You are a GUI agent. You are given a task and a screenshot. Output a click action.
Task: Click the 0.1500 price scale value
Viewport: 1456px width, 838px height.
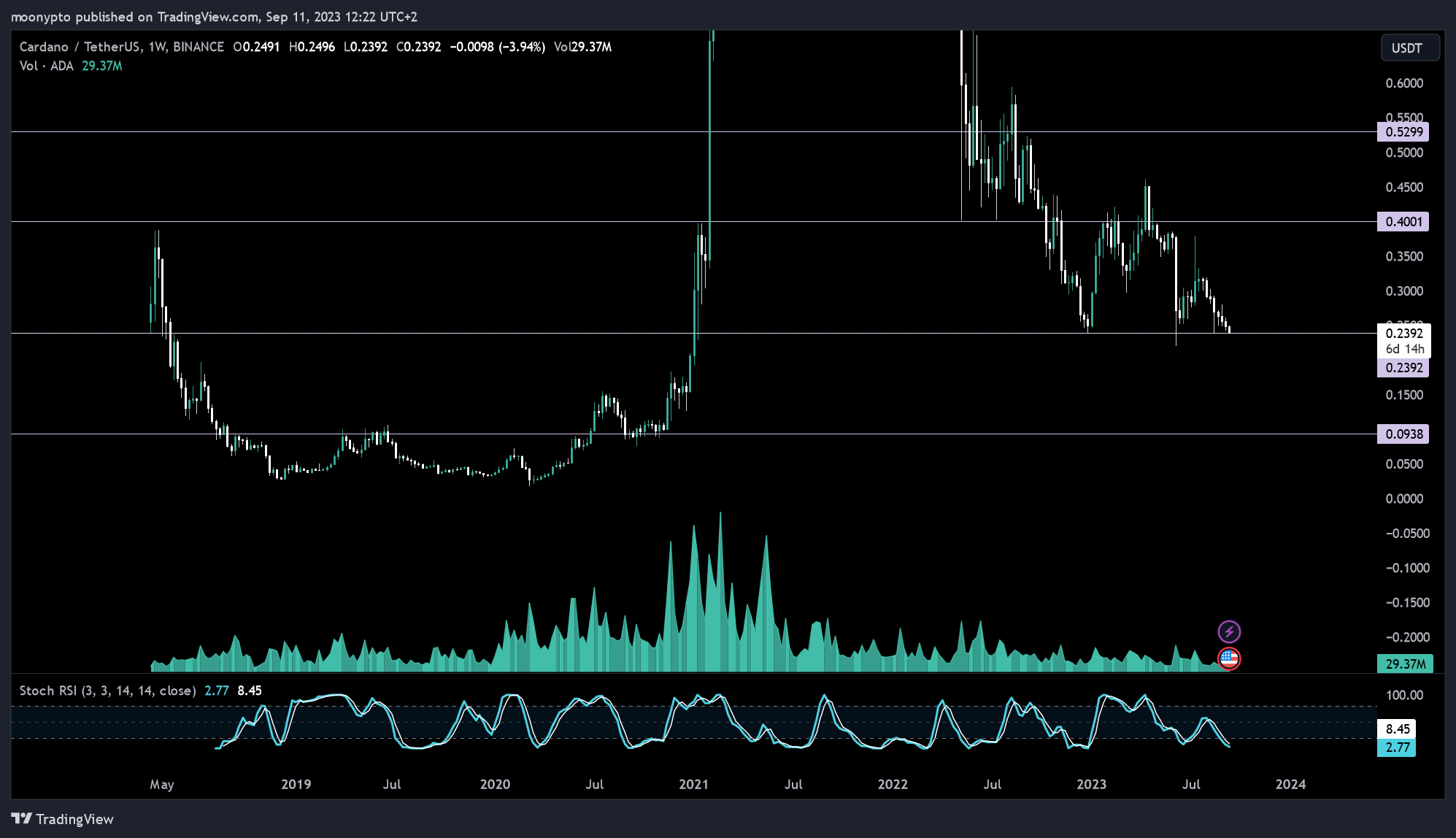(x=1404, y=395)
